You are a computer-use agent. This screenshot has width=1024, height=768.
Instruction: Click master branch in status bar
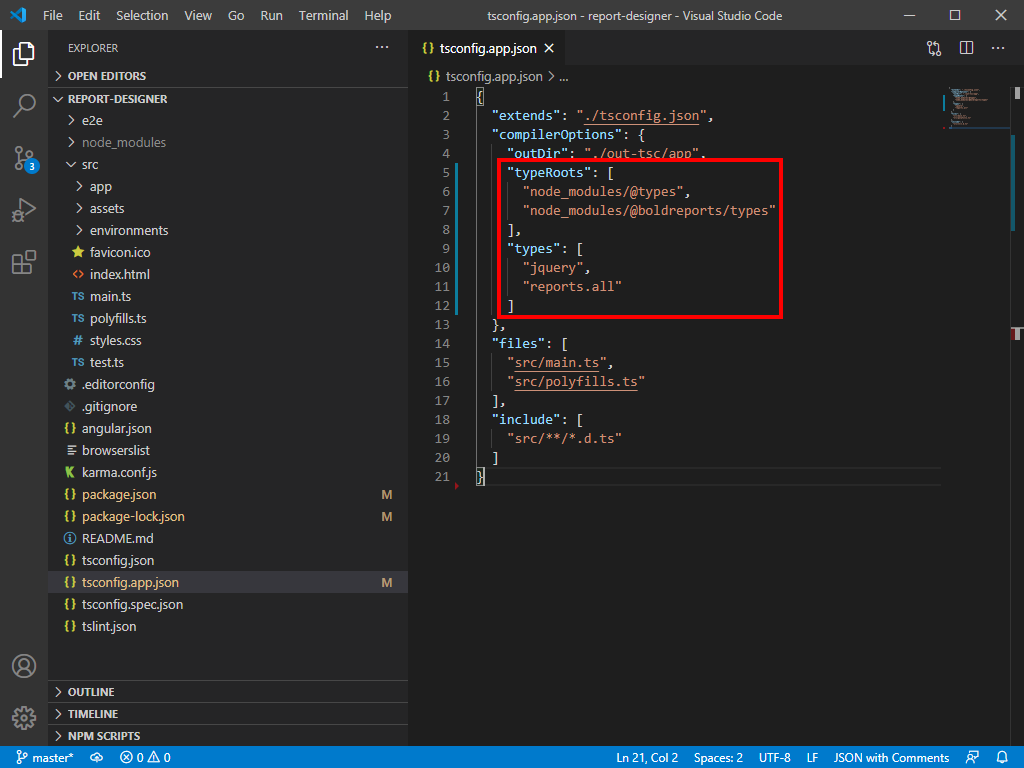tap(45, 757)
